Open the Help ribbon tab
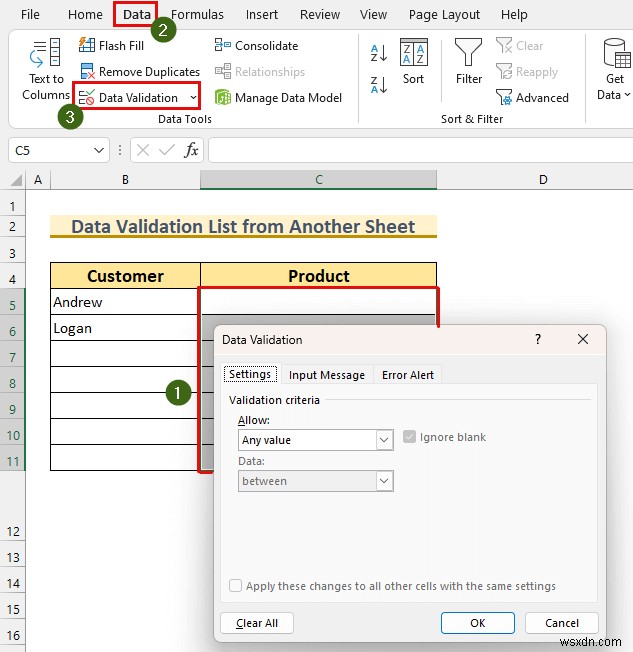 pos(514,15)
